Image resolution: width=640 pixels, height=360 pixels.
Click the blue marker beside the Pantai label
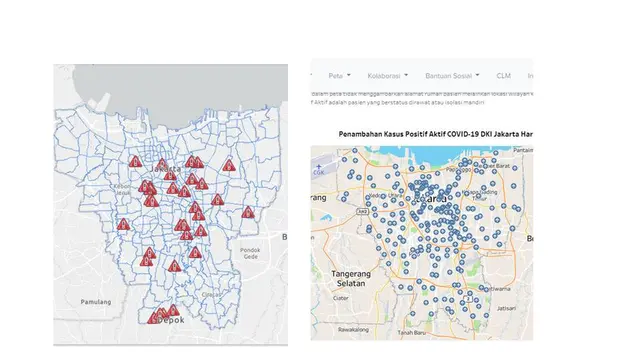pos(495,153)
